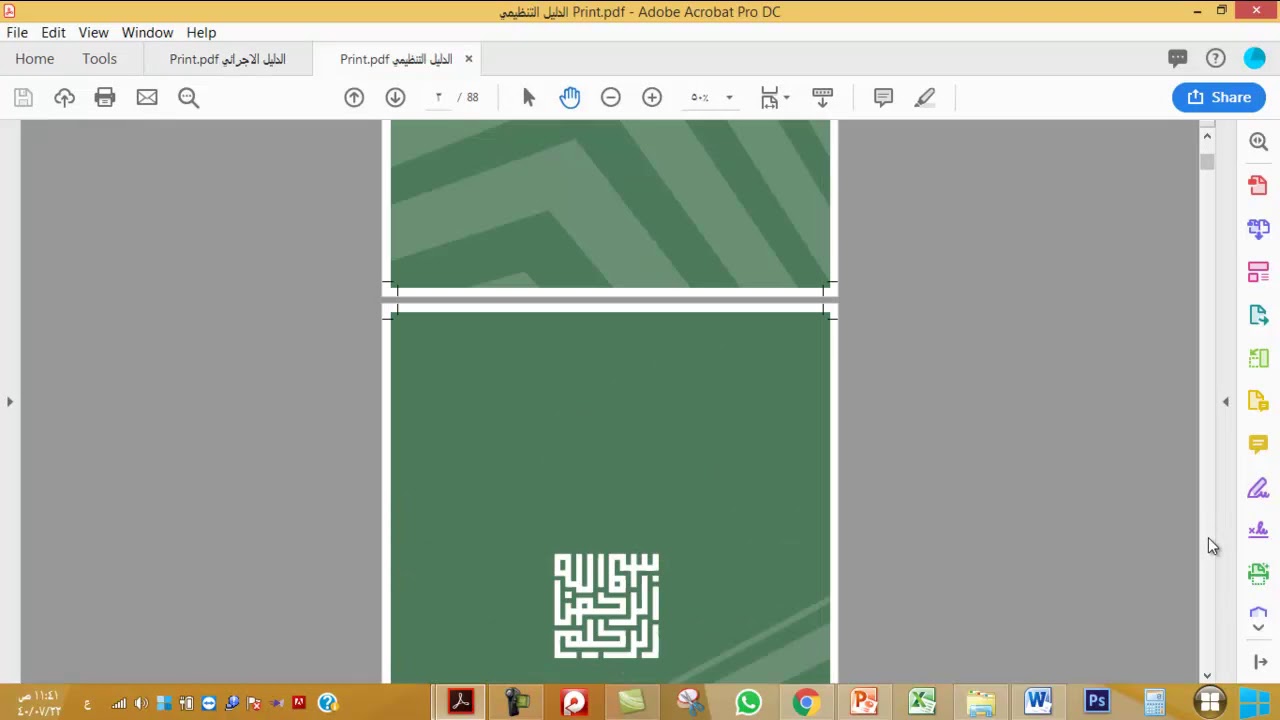Open the Scan & OCR tool

pyautogui.click(x=1258, y=573)
